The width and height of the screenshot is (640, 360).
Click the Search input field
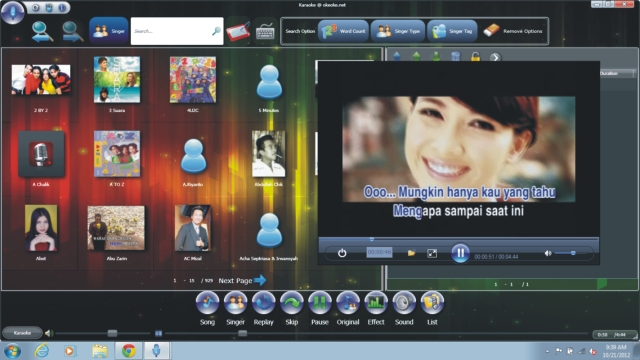(x=177, y=31)
